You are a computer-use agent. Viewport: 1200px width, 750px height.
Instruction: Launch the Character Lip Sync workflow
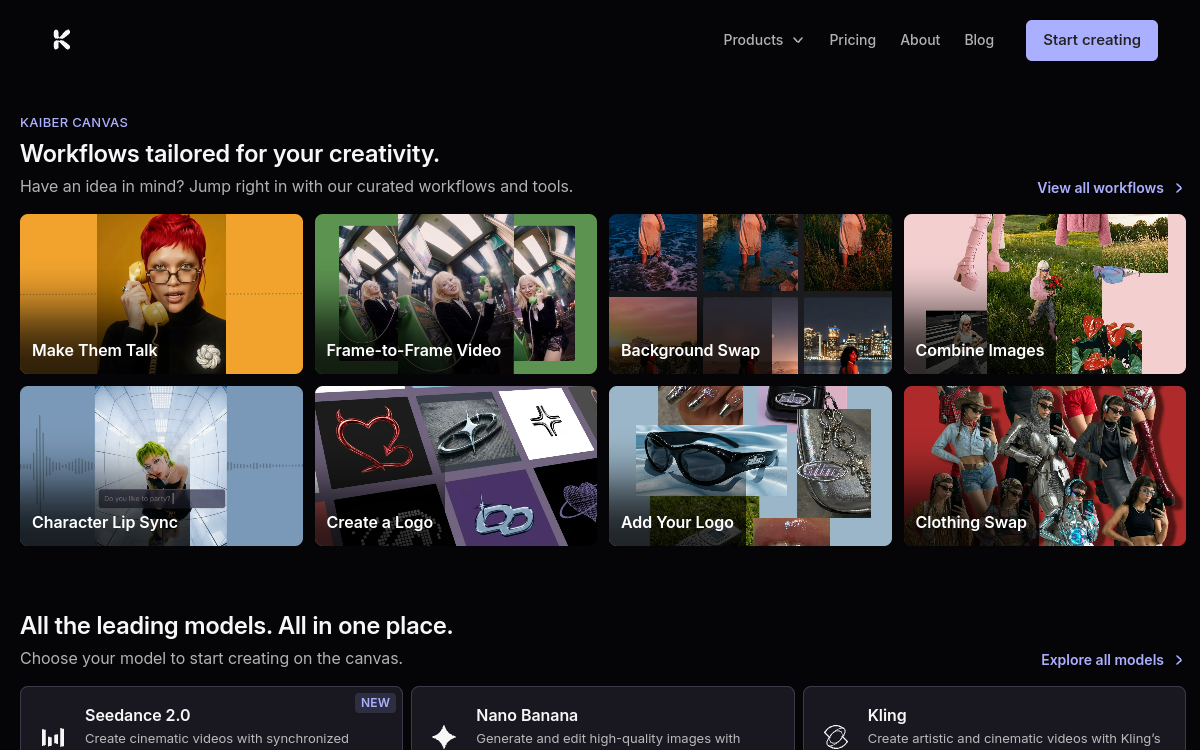click(x=161, y=466)
